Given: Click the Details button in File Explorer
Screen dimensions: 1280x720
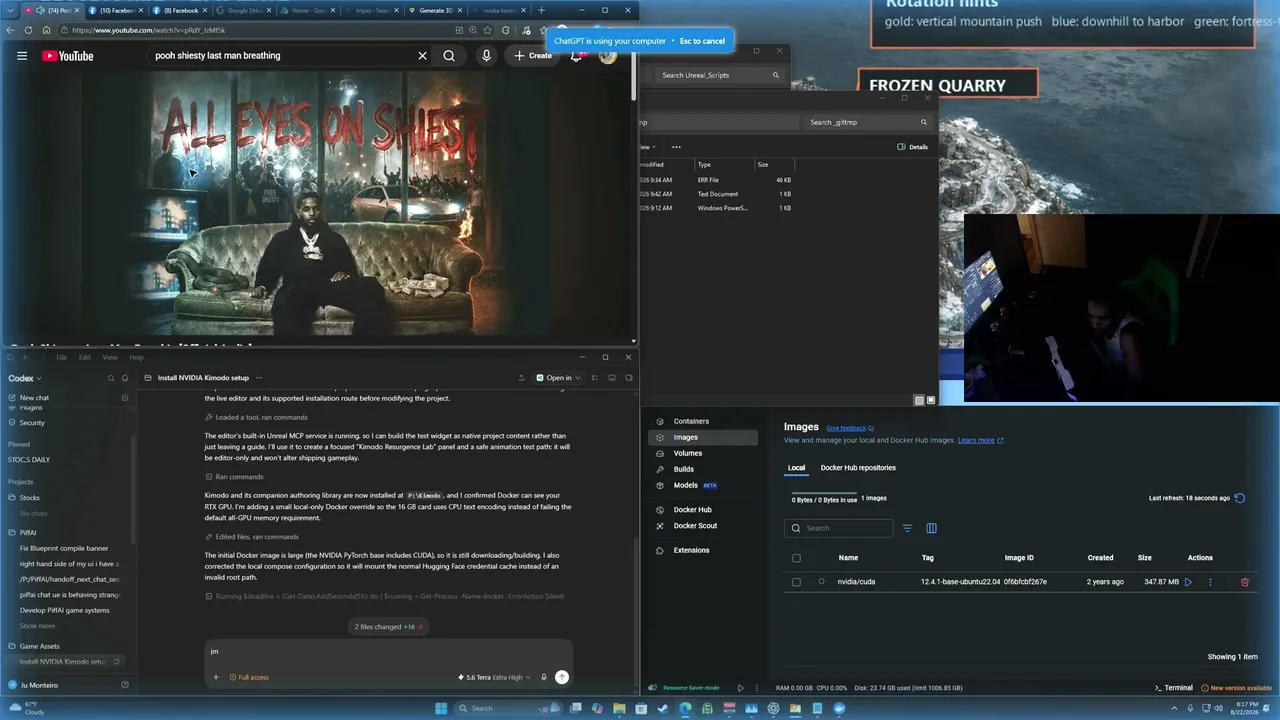Looking at the screenshot, I should coord(913,147).
